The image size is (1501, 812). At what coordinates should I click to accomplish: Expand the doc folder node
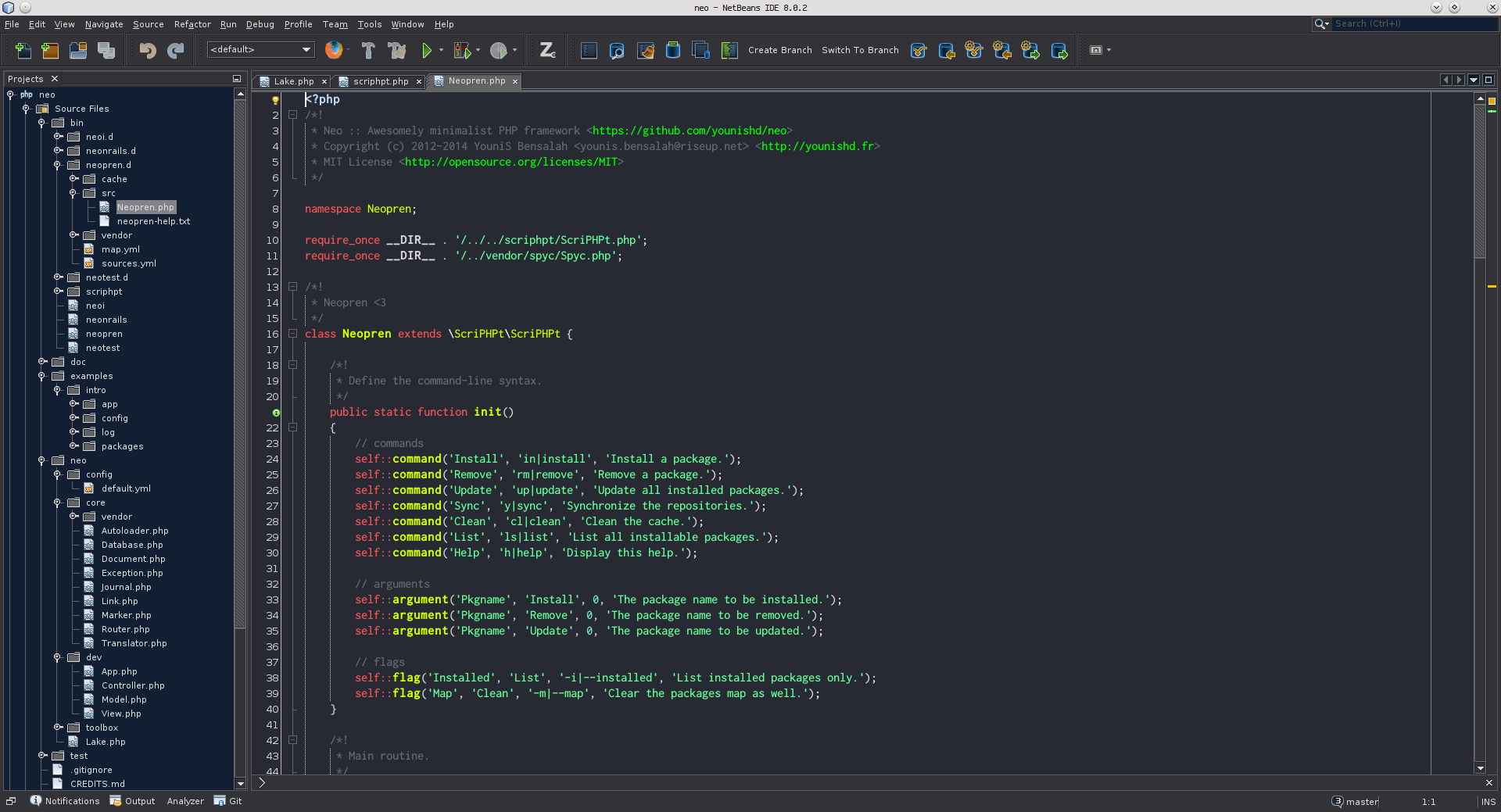[42, 361]
